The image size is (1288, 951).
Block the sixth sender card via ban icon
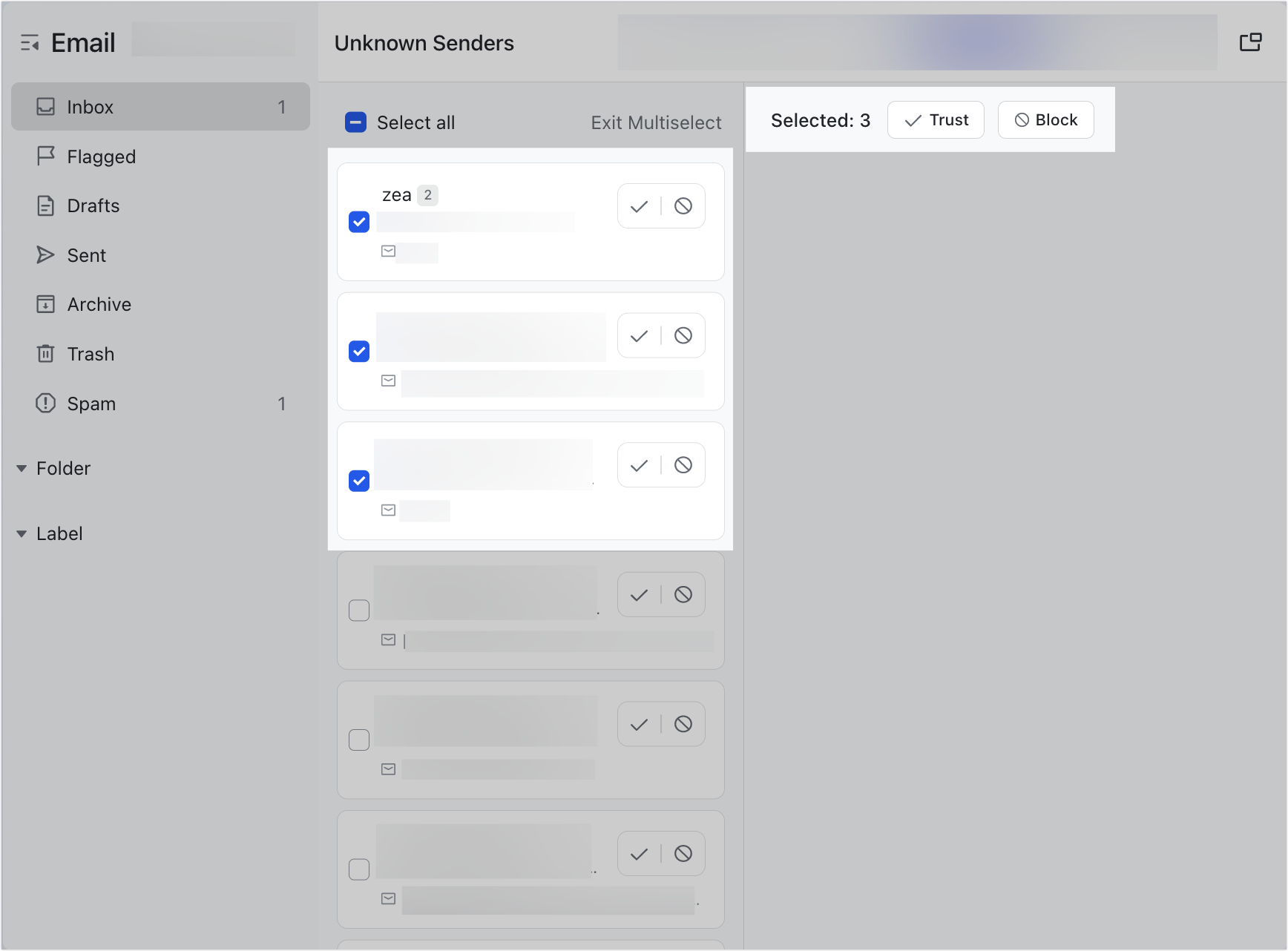point(683,854)
